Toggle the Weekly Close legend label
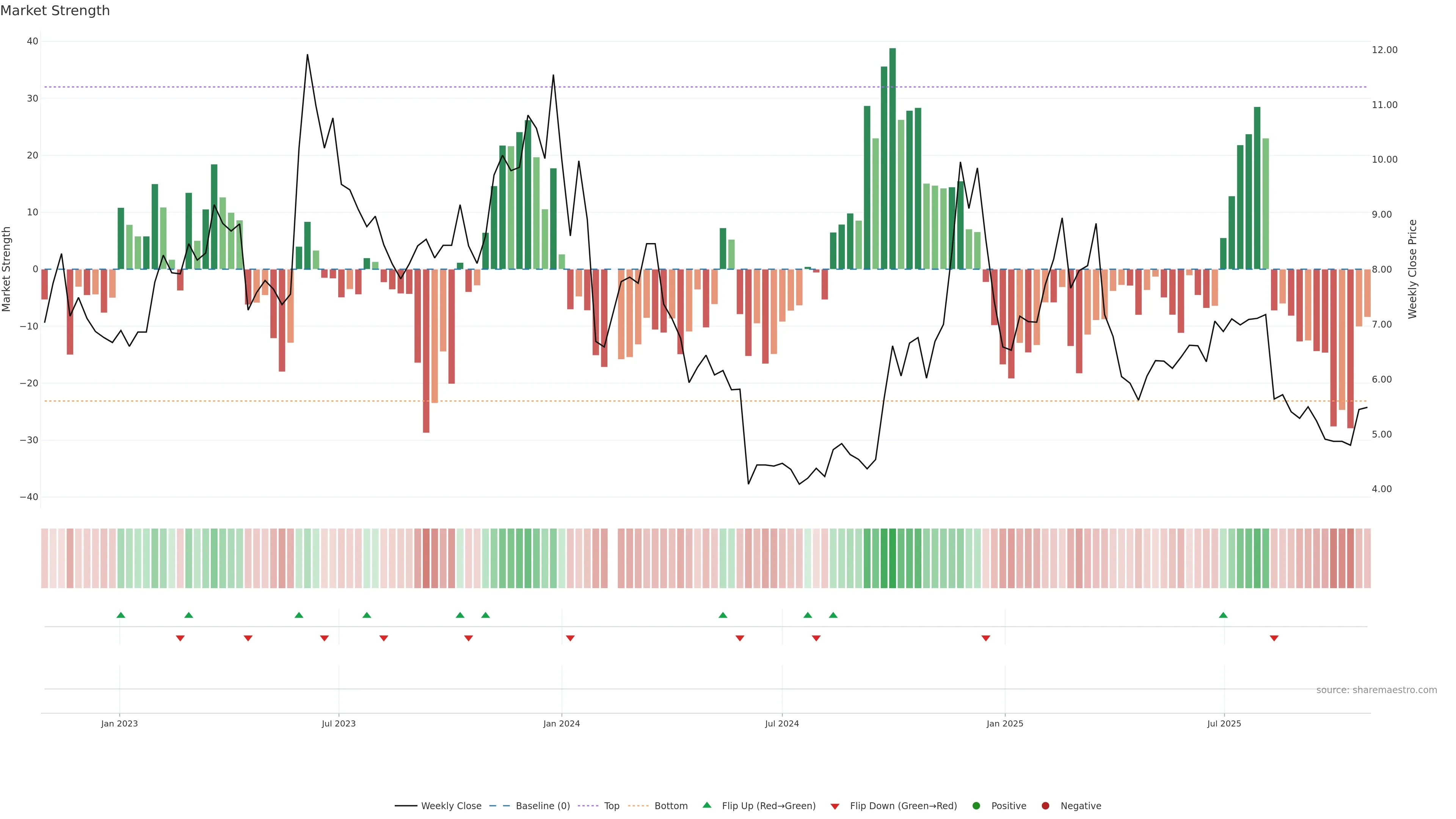The height and width of the screenshot is (819, 1456). point(451,806)
